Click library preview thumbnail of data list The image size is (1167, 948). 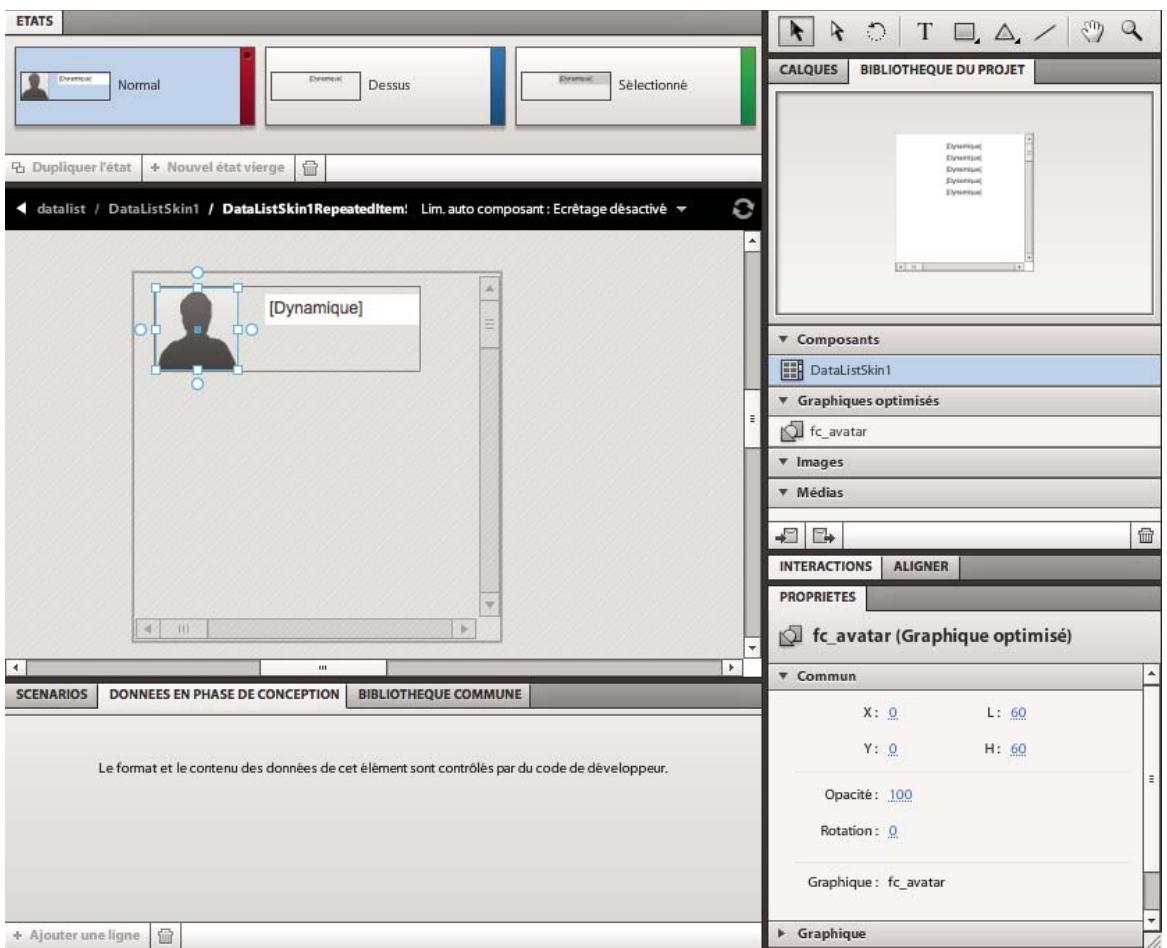(964, 202)
